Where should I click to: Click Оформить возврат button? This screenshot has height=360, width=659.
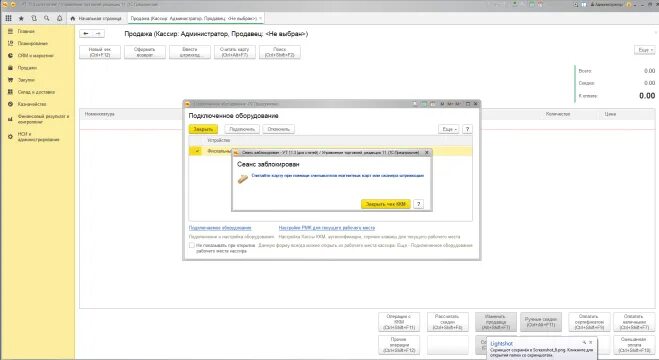pos(145,52)
